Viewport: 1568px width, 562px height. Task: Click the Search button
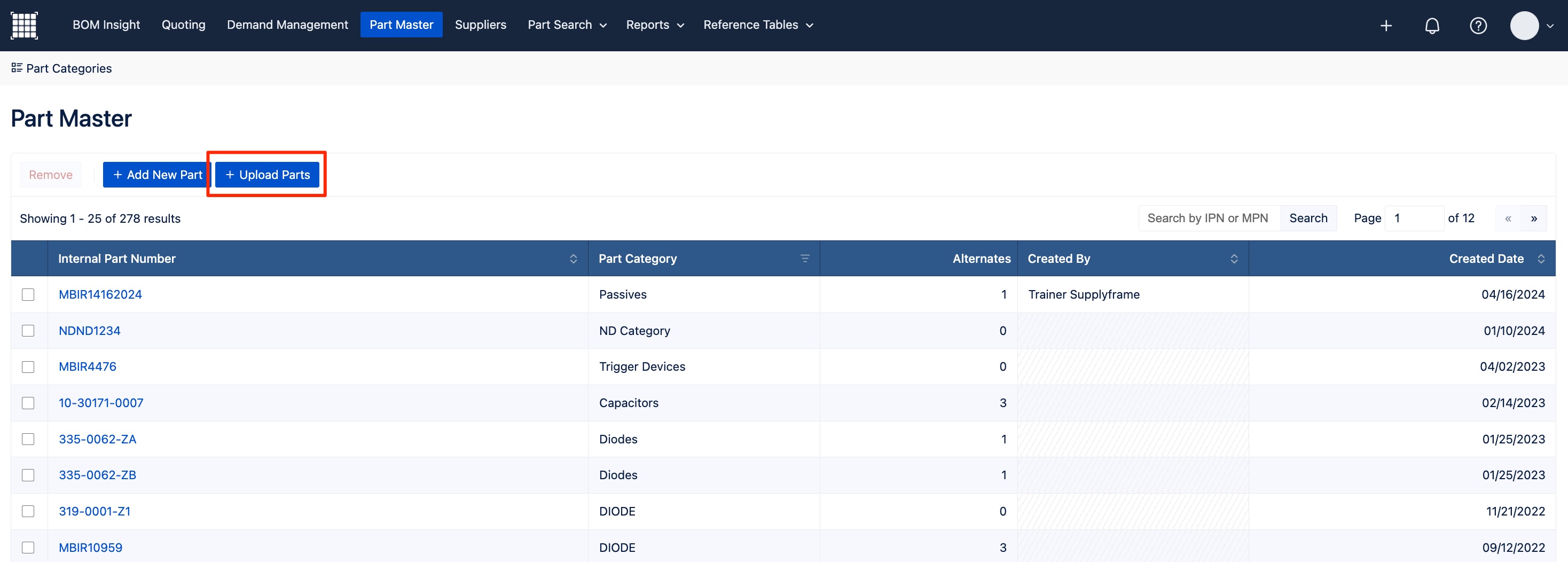pyautogui.click(x=1308, y=218)
